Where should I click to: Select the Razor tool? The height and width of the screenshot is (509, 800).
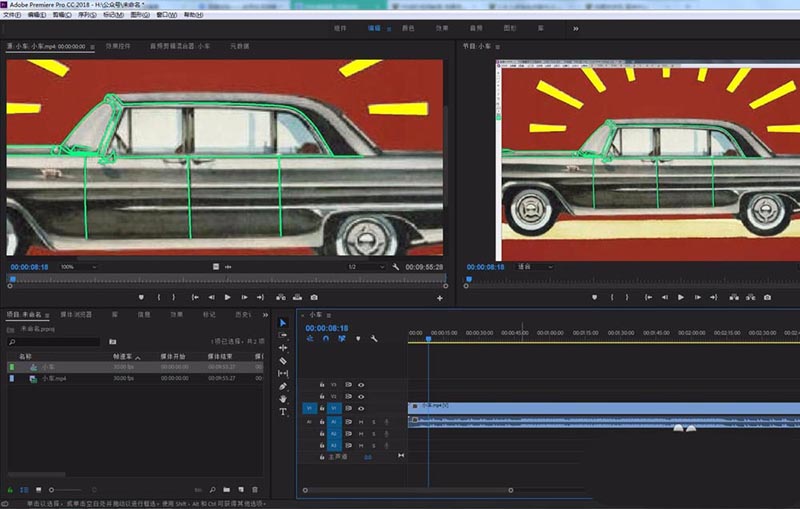click(283, 360)
